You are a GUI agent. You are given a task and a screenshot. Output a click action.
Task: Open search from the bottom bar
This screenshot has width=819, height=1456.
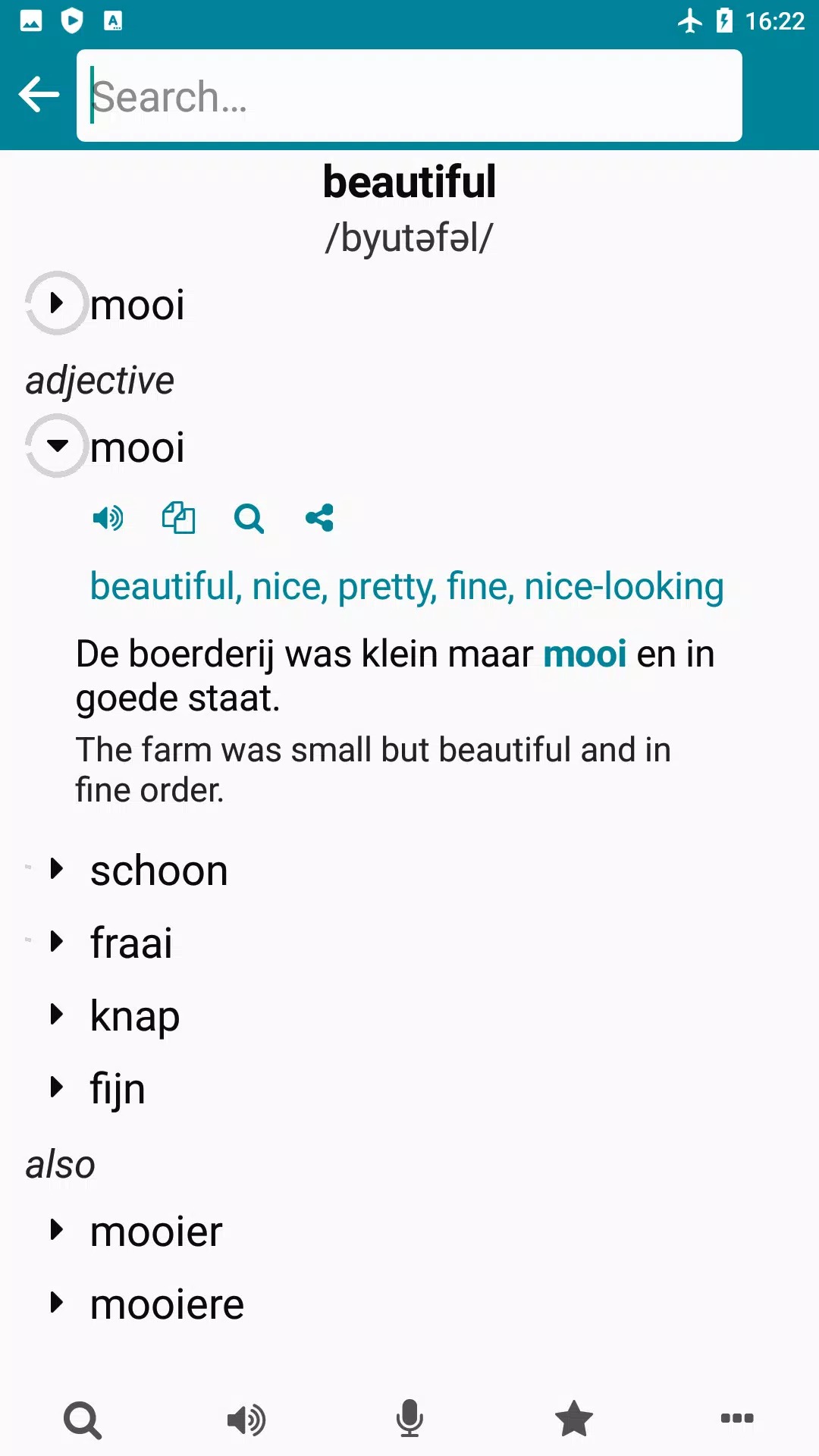pos(82,1419)
